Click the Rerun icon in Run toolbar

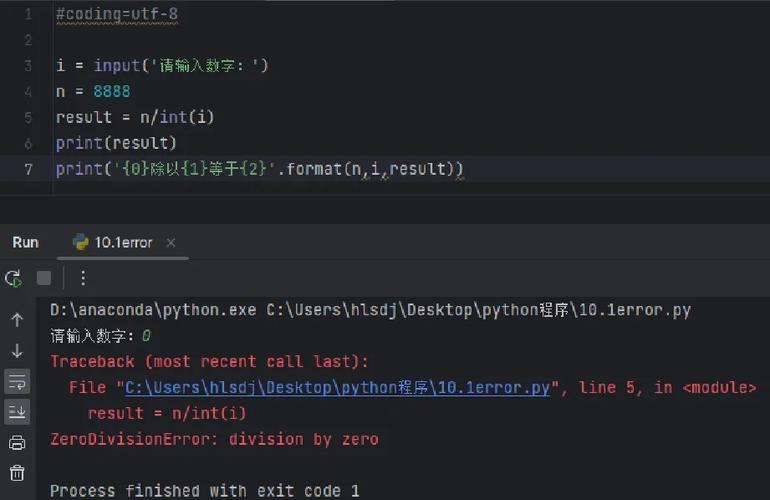click(13, 278)
